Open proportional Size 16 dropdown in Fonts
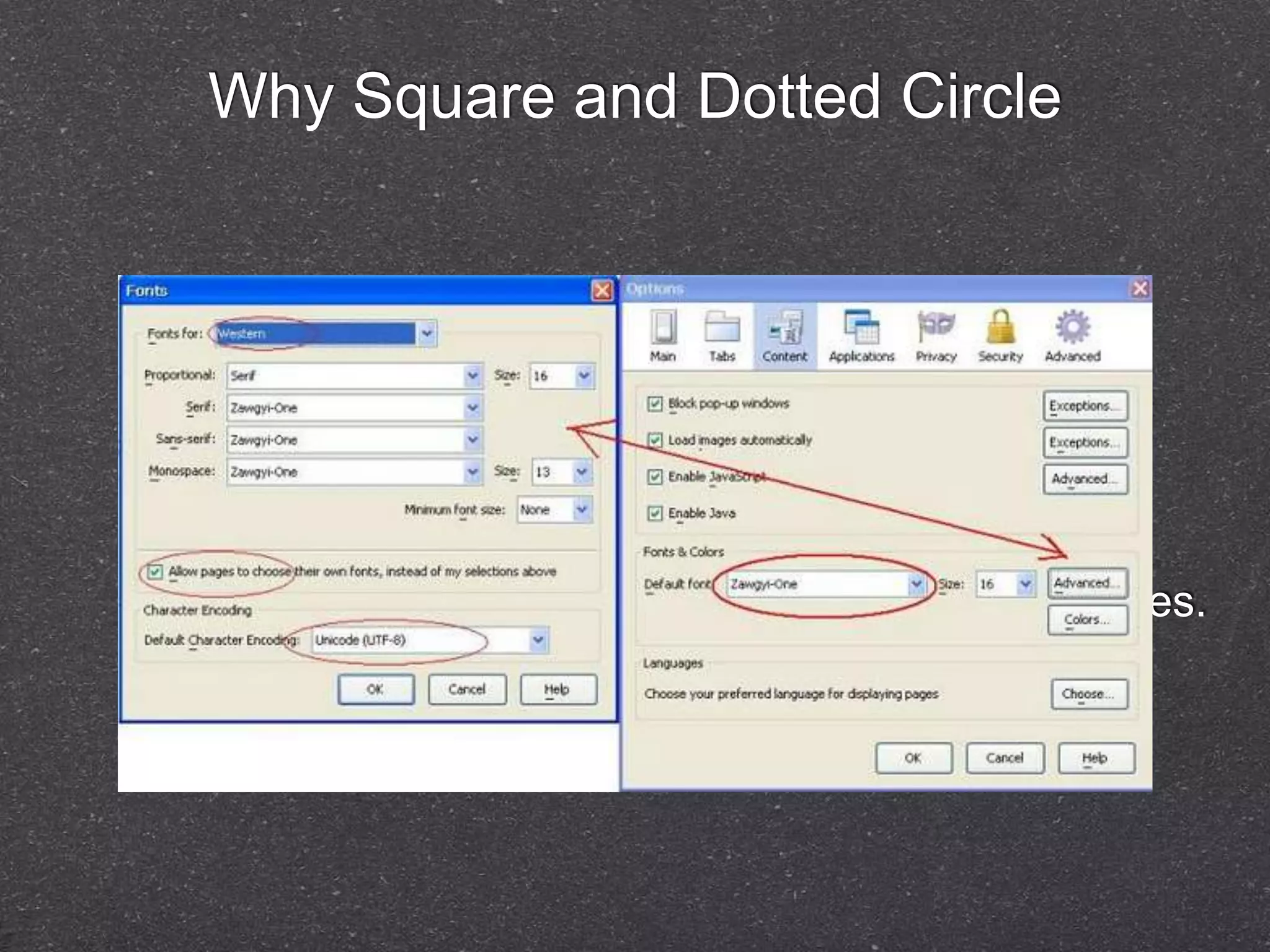Viewport: 1270px width, 952px height. point(562,376)
